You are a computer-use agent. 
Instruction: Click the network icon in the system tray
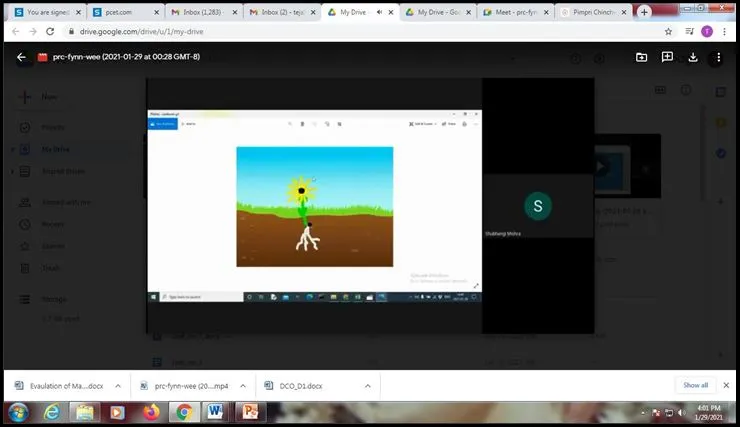669,413
